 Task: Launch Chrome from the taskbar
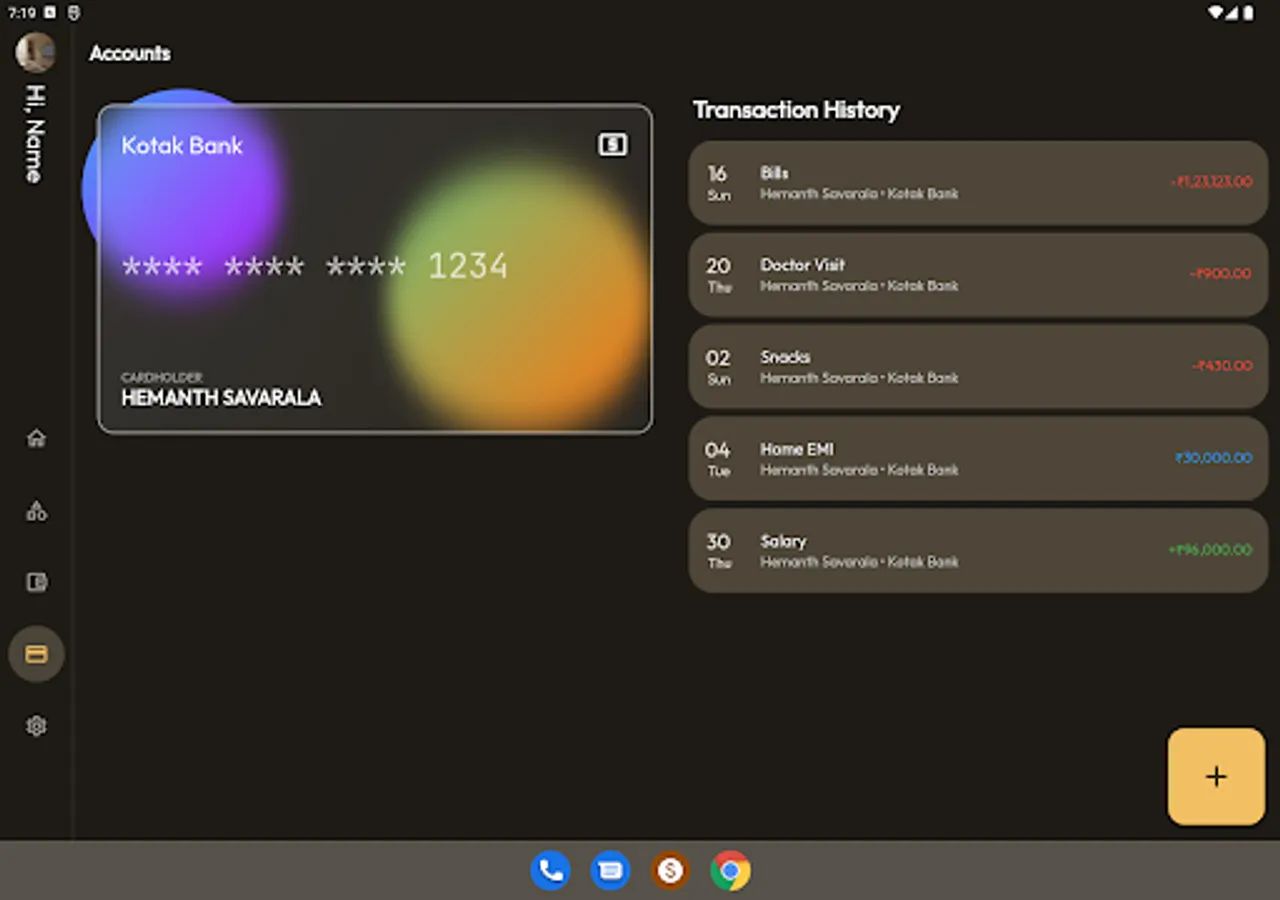(x=730, y=870)
